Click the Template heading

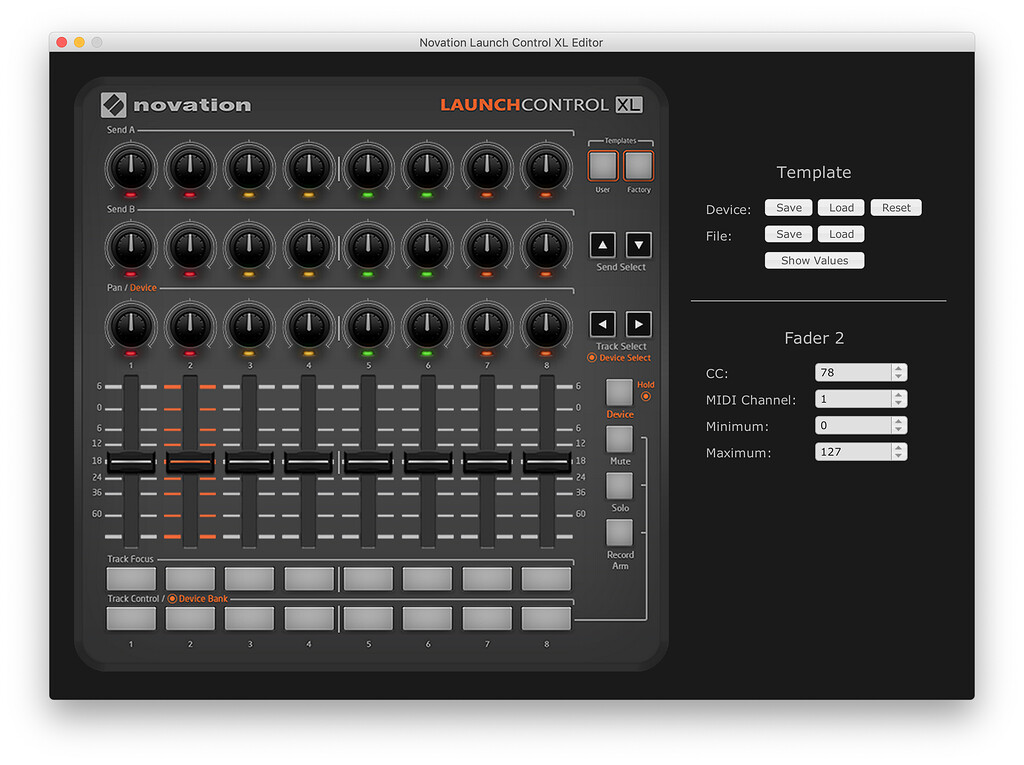(814, 172)
